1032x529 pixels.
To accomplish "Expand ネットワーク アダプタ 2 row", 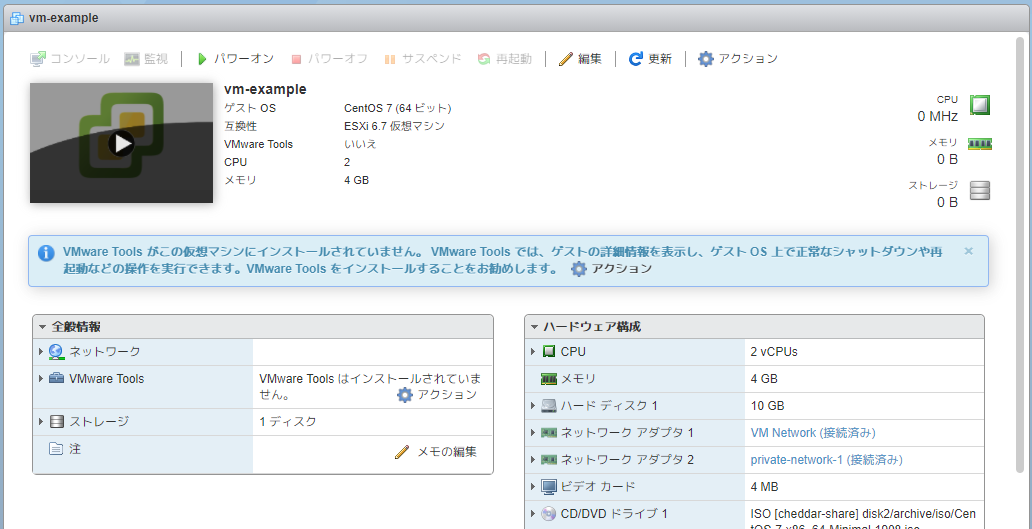I will [533, 459].
